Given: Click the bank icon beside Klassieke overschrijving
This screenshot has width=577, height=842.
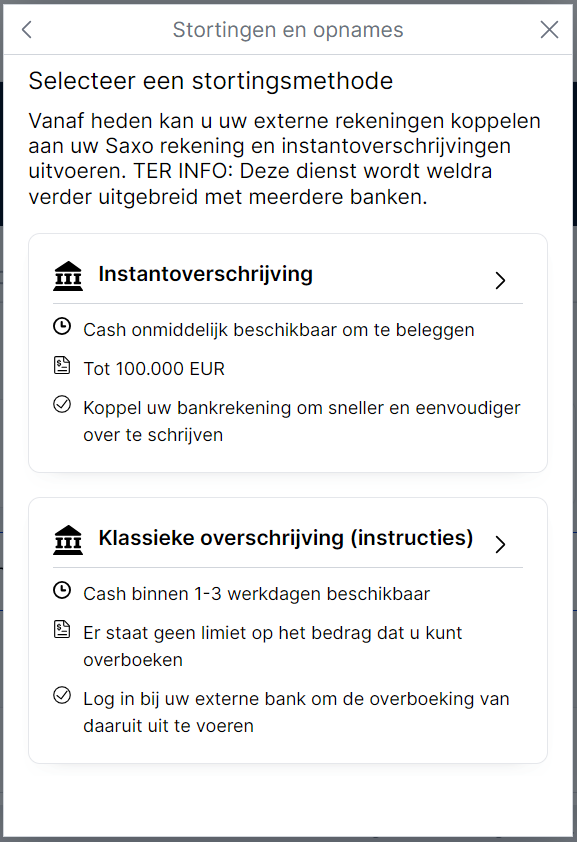Looking at the screenshot, I should tap(68, 540).
